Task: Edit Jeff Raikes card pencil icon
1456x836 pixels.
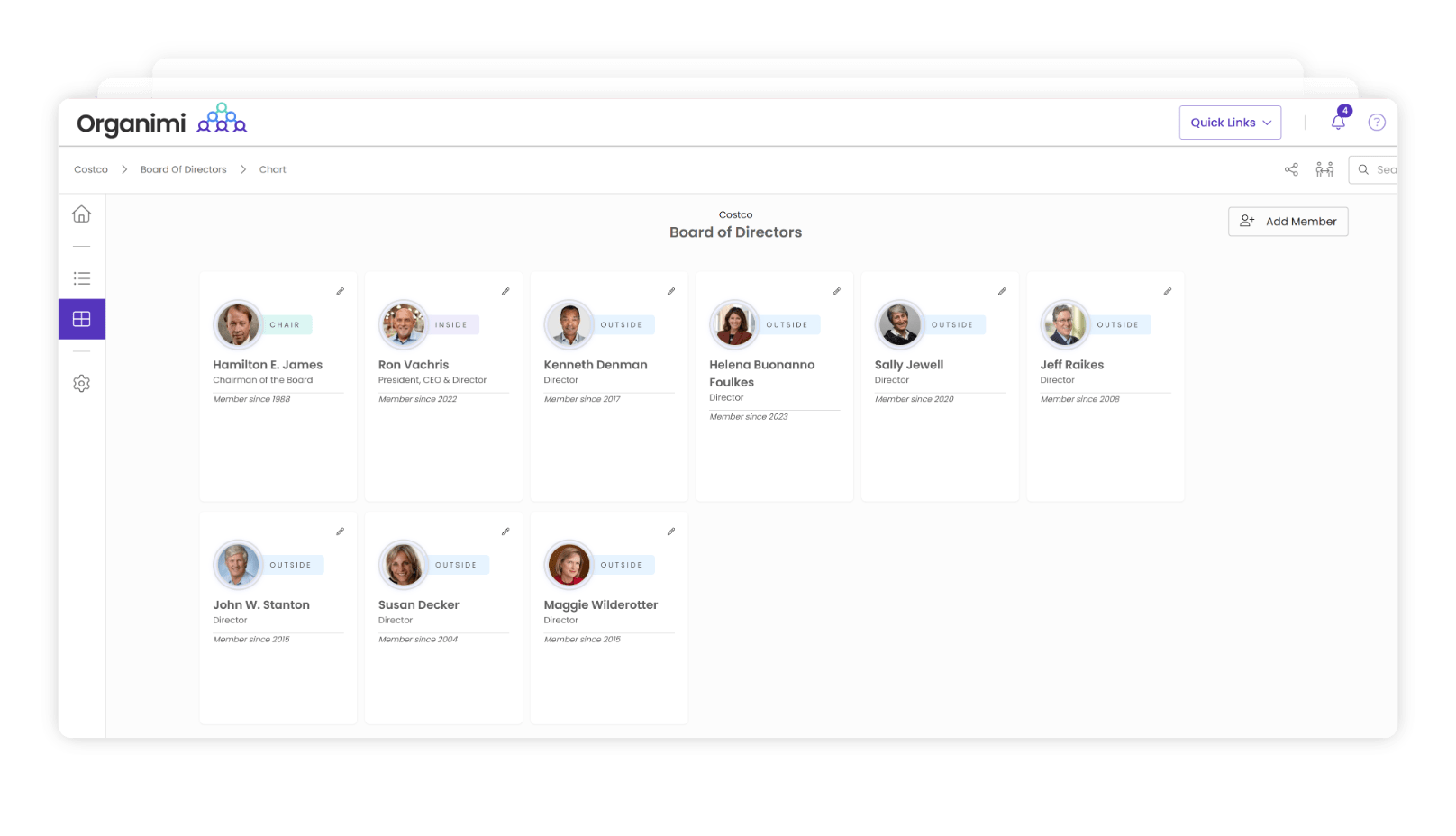Action: [x=1168, y=291]
